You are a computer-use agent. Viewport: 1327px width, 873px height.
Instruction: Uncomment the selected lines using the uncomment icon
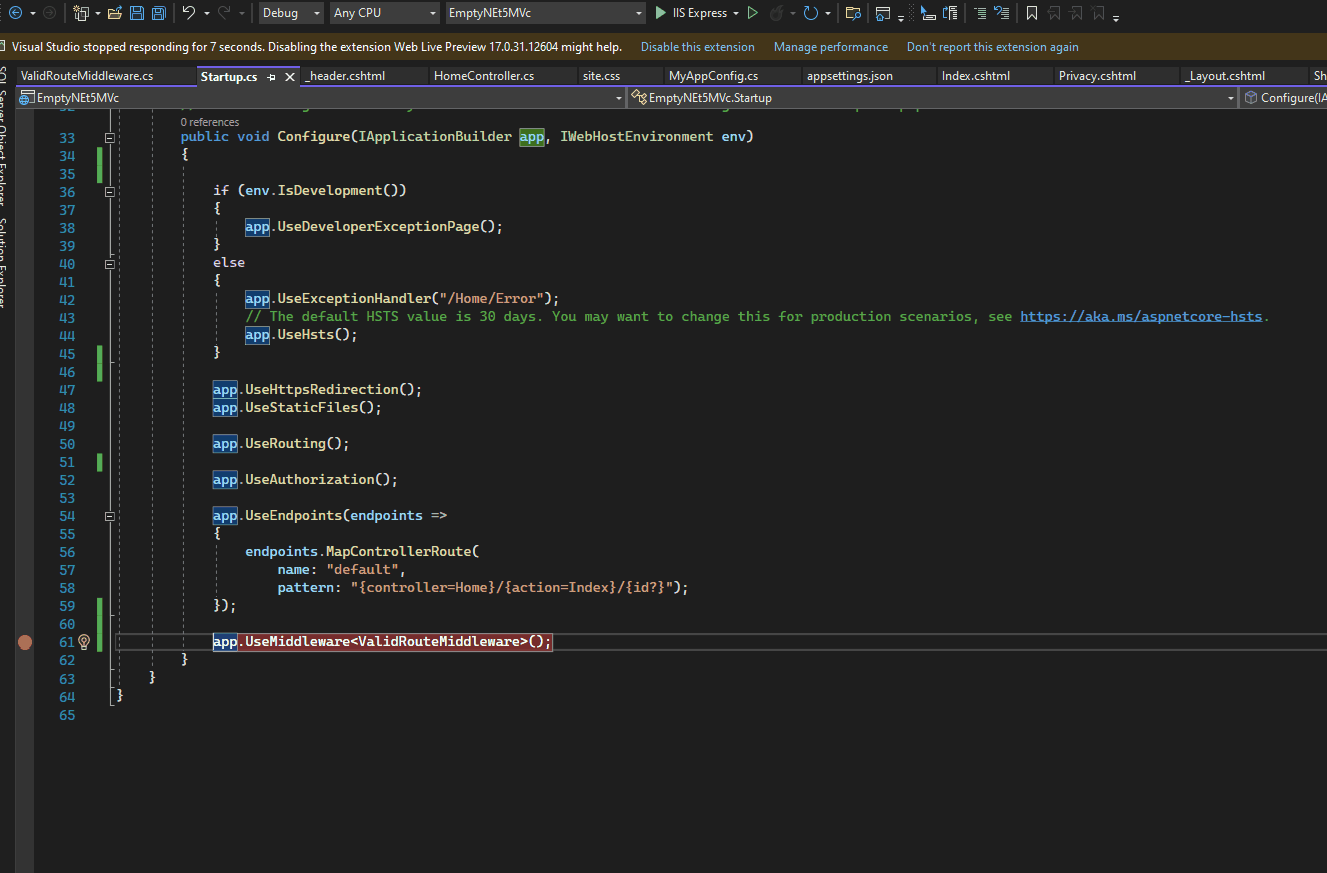pos(1002,13)
